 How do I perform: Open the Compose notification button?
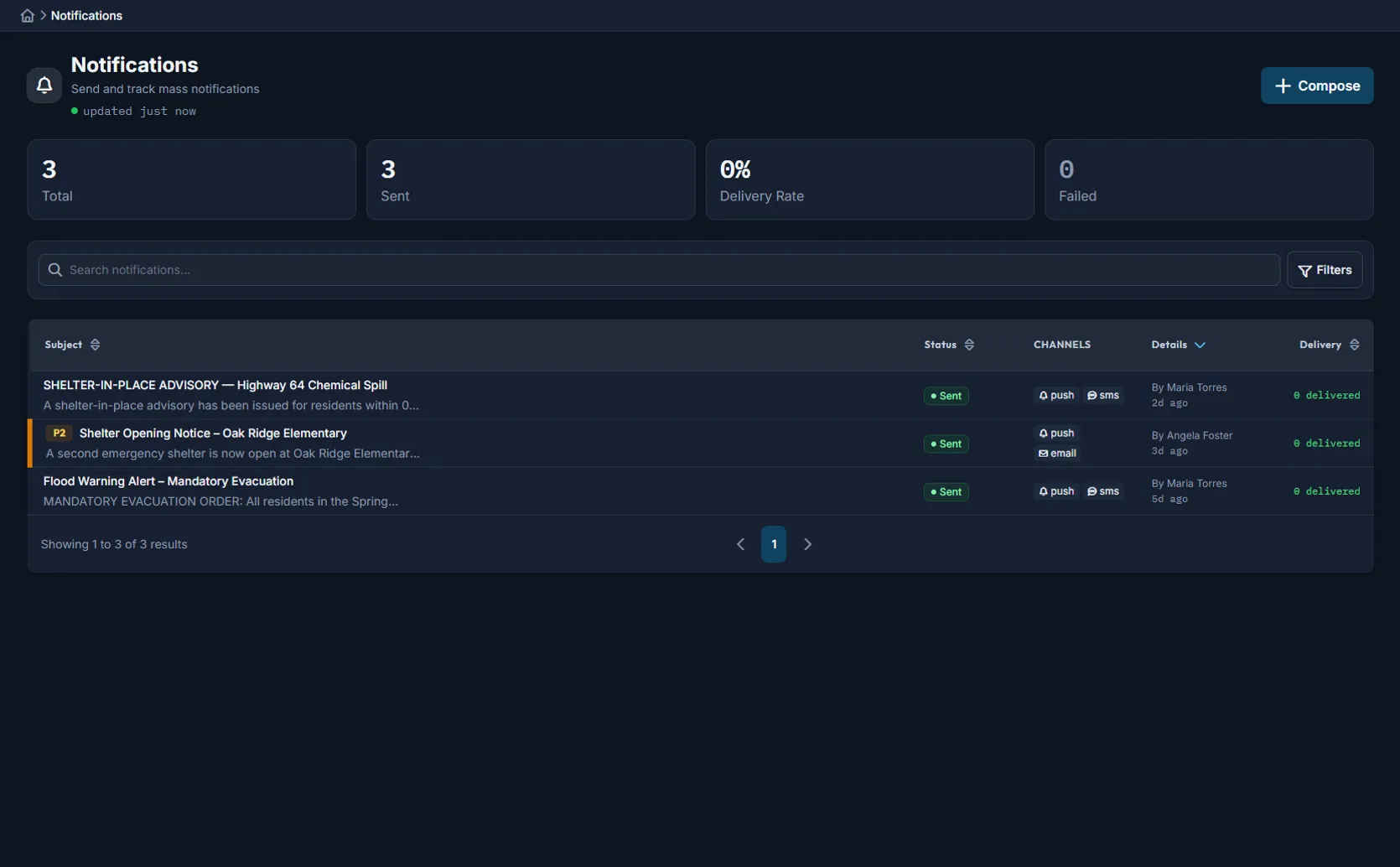click(x=1316, y=86)
